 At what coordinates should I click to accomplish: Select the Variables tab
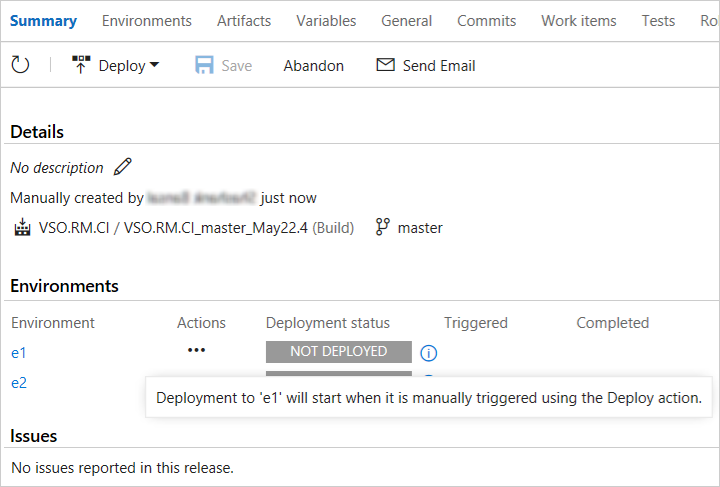coord(326,21)
